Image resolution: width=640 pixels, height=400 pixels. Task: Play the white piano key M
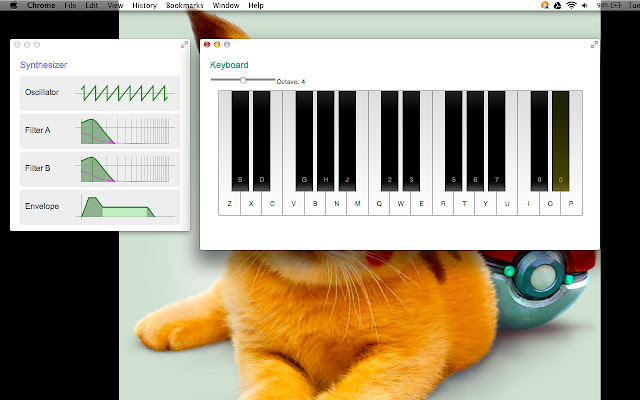pos(358,203)
